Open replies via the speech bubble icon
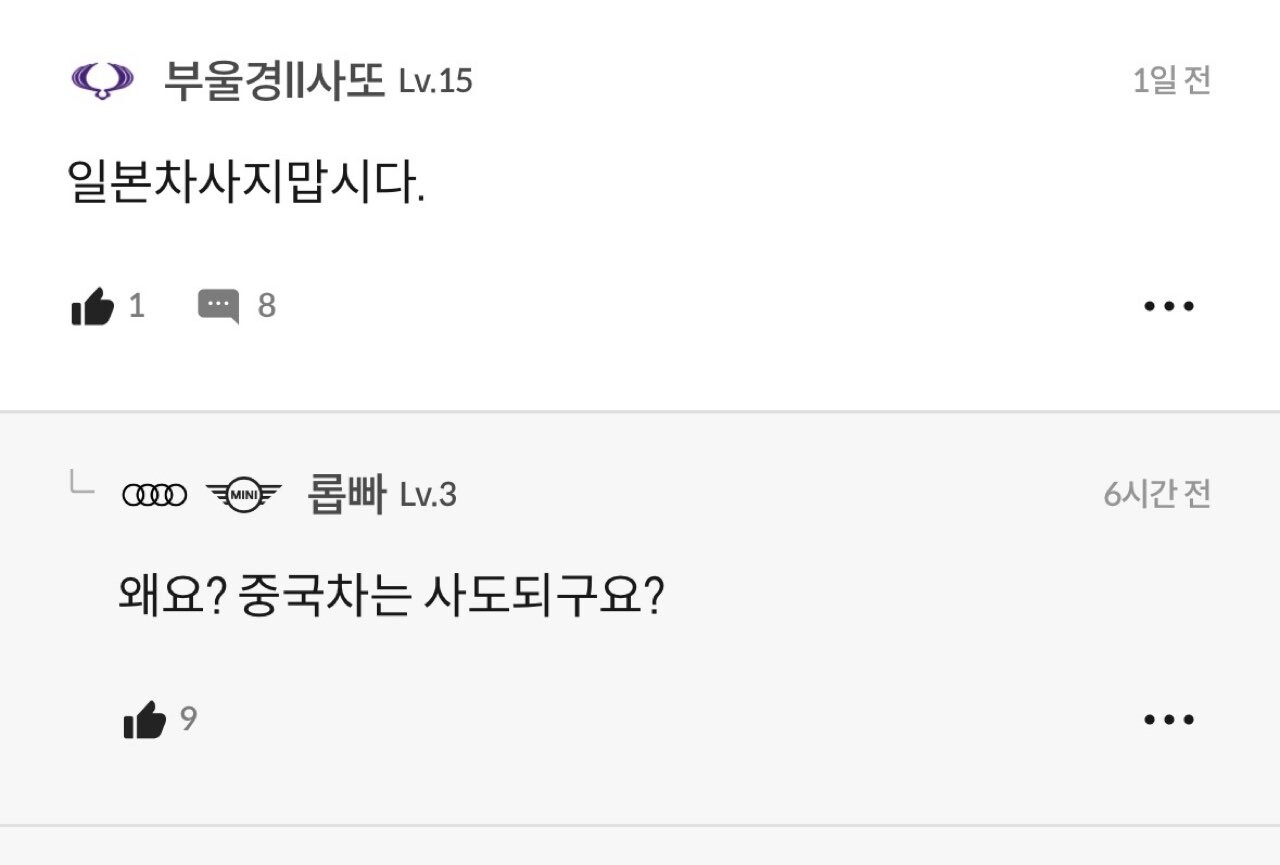The height and width of the screenshot is (865, 1280). click(218, 306)
